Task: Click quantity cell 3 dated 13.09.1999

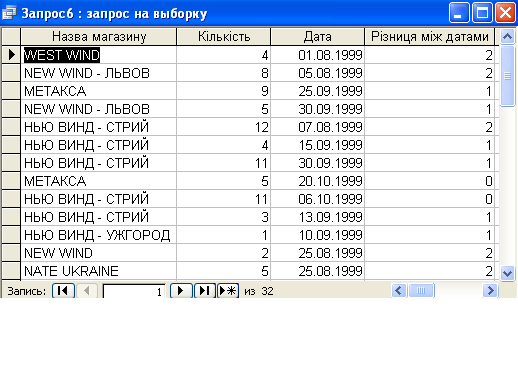Action: click(223, 217)
